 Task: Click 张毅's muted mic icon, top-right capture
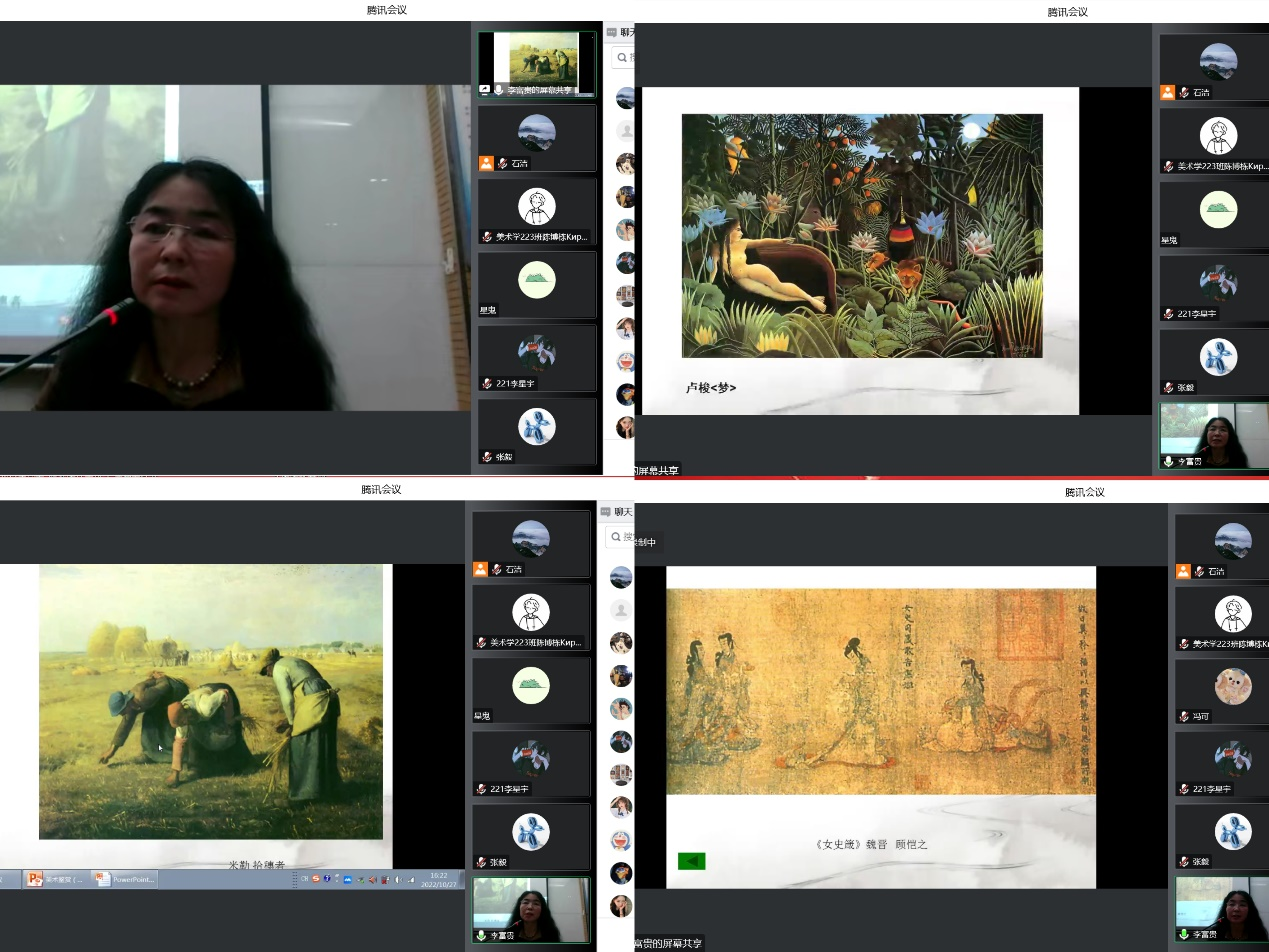click(1168, 387)
